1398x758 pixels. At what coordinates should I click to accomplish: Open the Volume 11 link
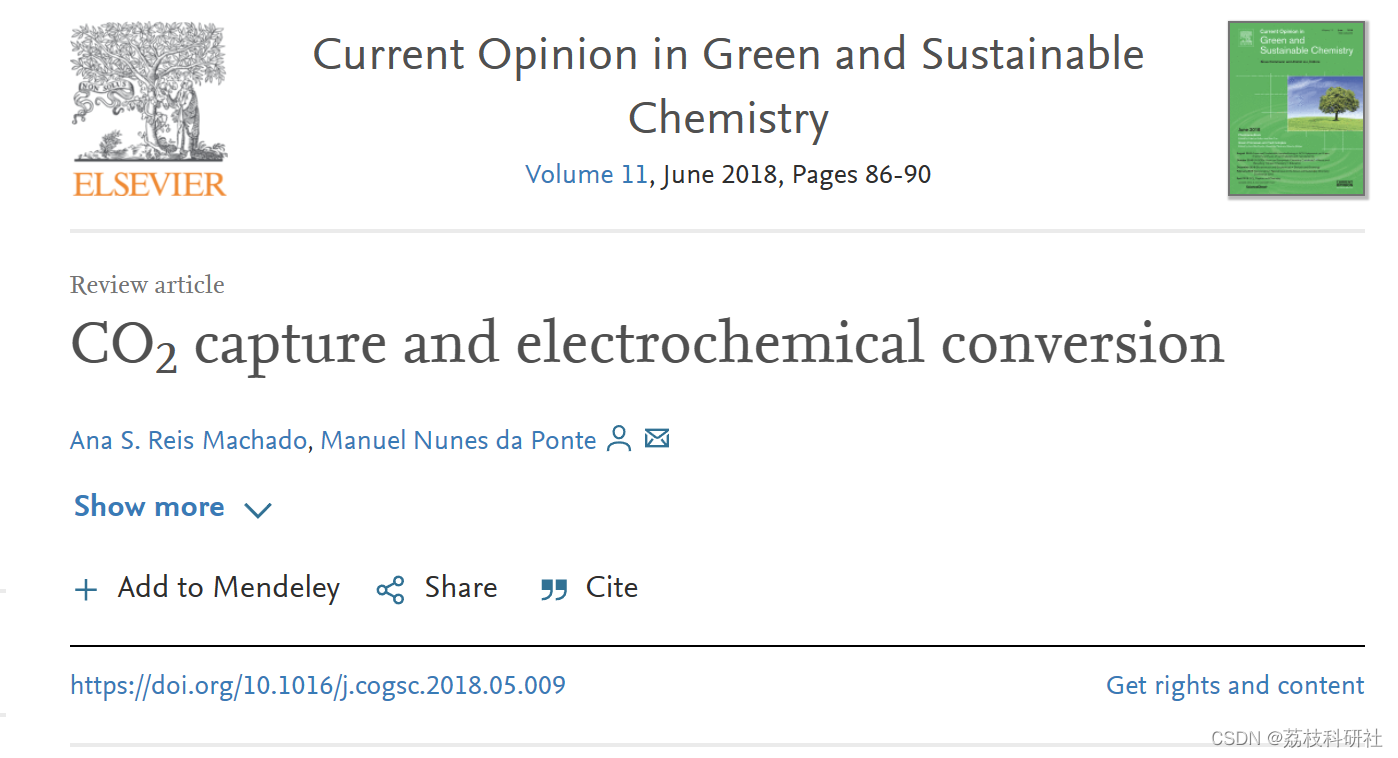click(x=586, y=175)
